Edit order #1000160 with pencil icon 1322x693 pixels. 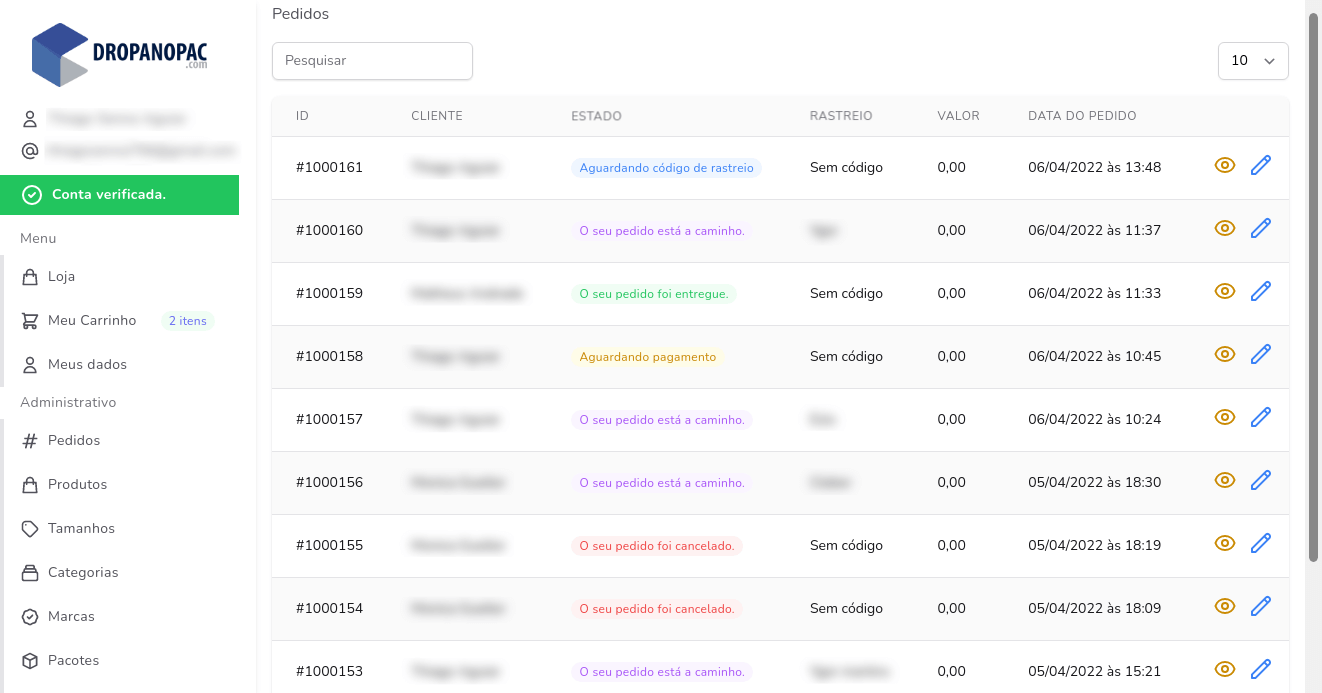click(1261, 229)
